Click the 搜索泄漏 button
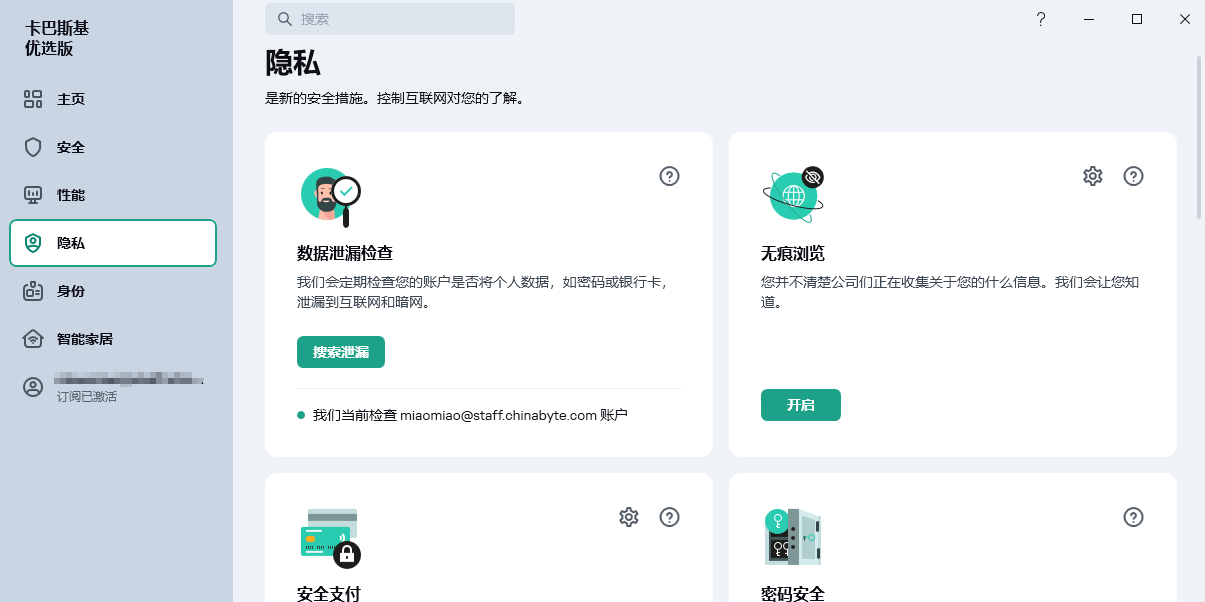Image resolution: width=1205 pixels, height=602 pixels. 341,352
